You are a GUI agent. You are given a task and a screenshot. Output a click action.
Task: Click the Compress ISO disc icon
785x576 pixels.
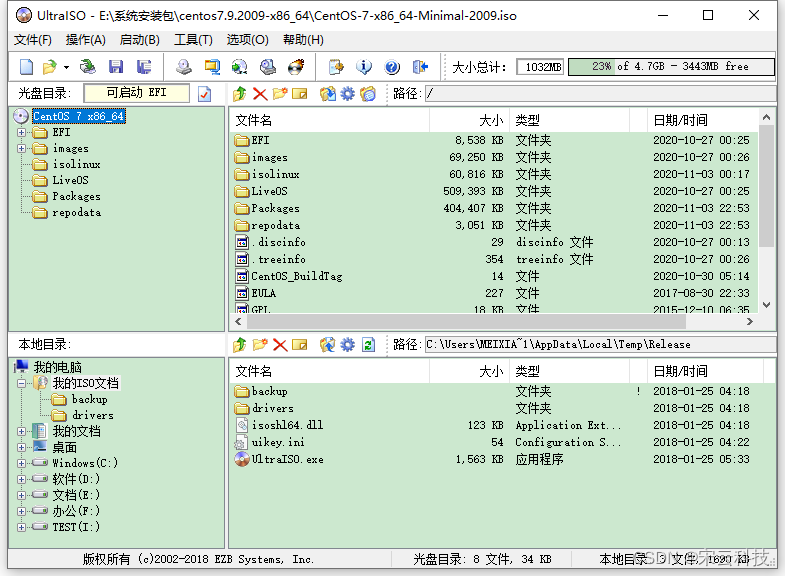(x=240, y=67)
